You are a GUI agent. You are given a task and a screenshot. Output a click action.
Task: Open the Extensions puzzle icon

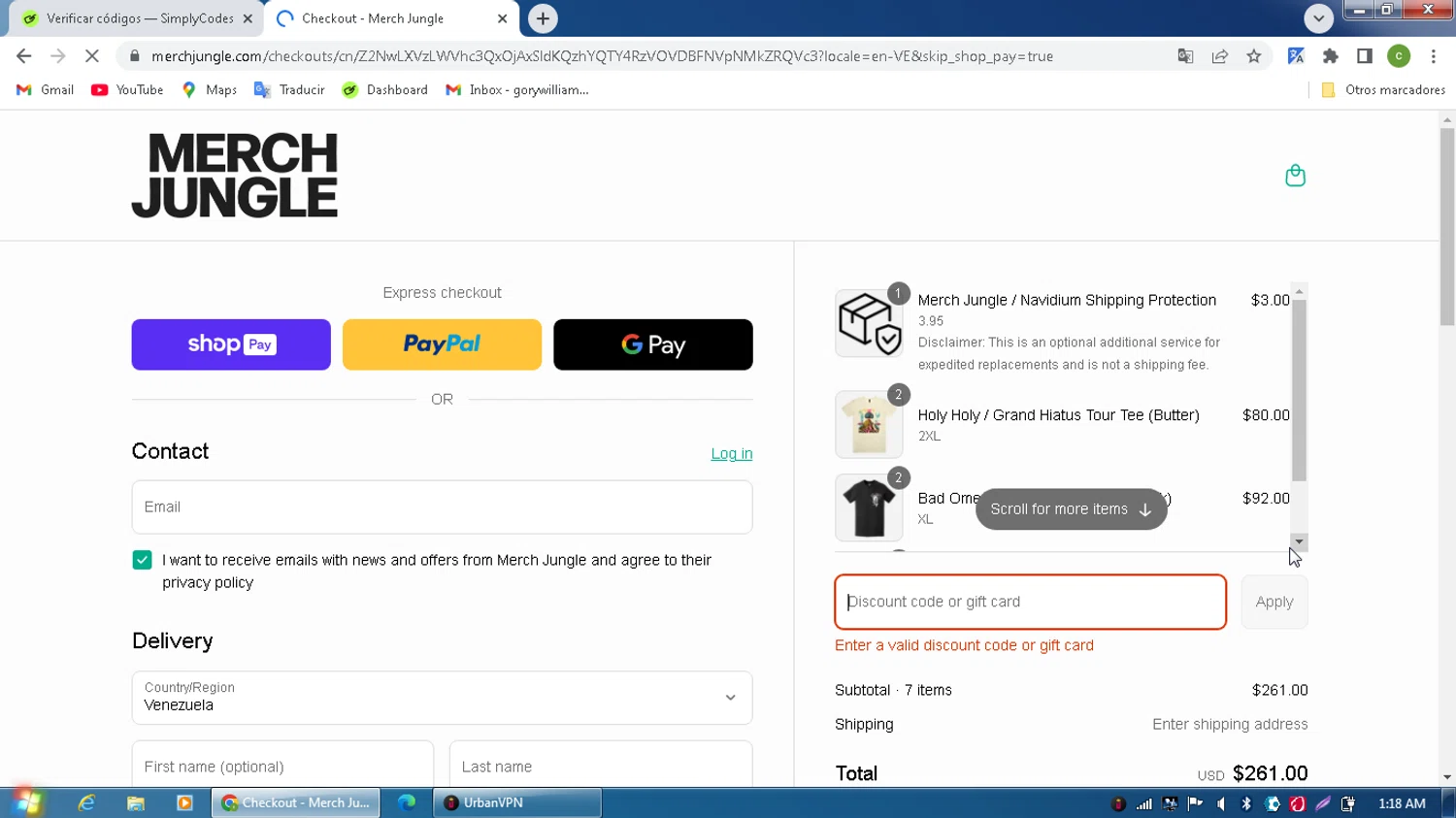(x=1331, y=56)
